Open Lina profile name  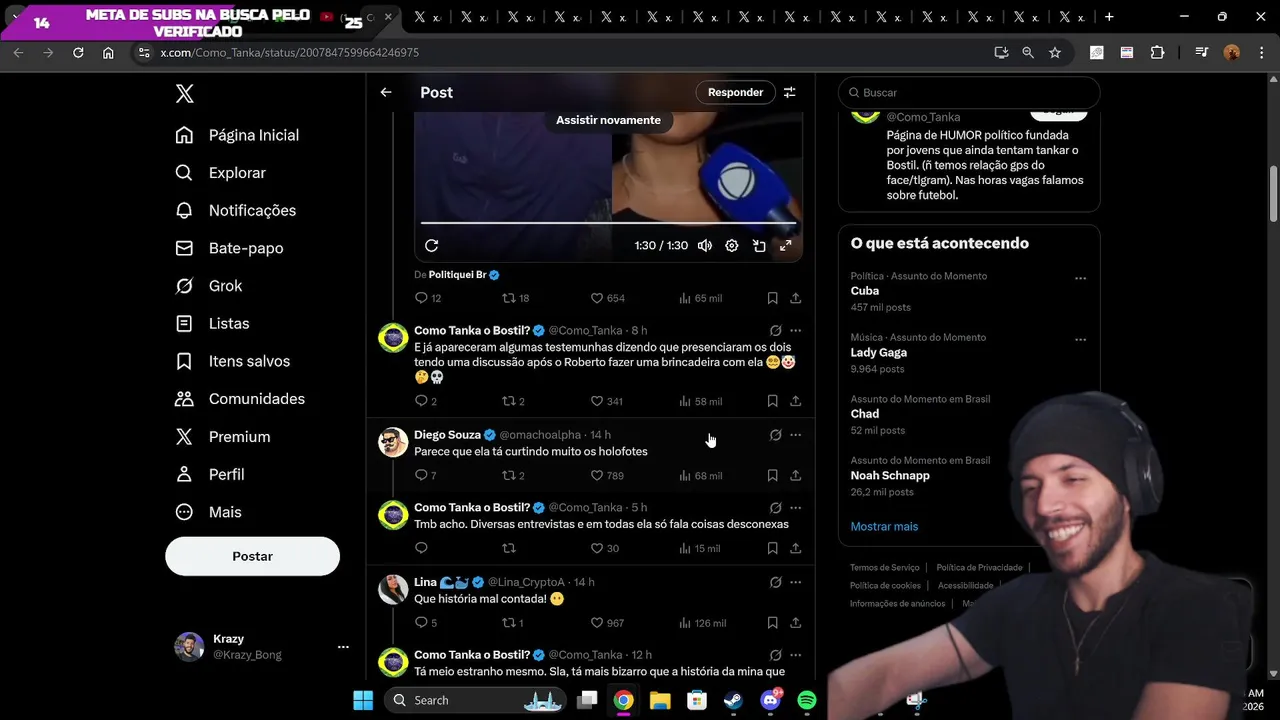pyautogui.click(x=425, y=582)
